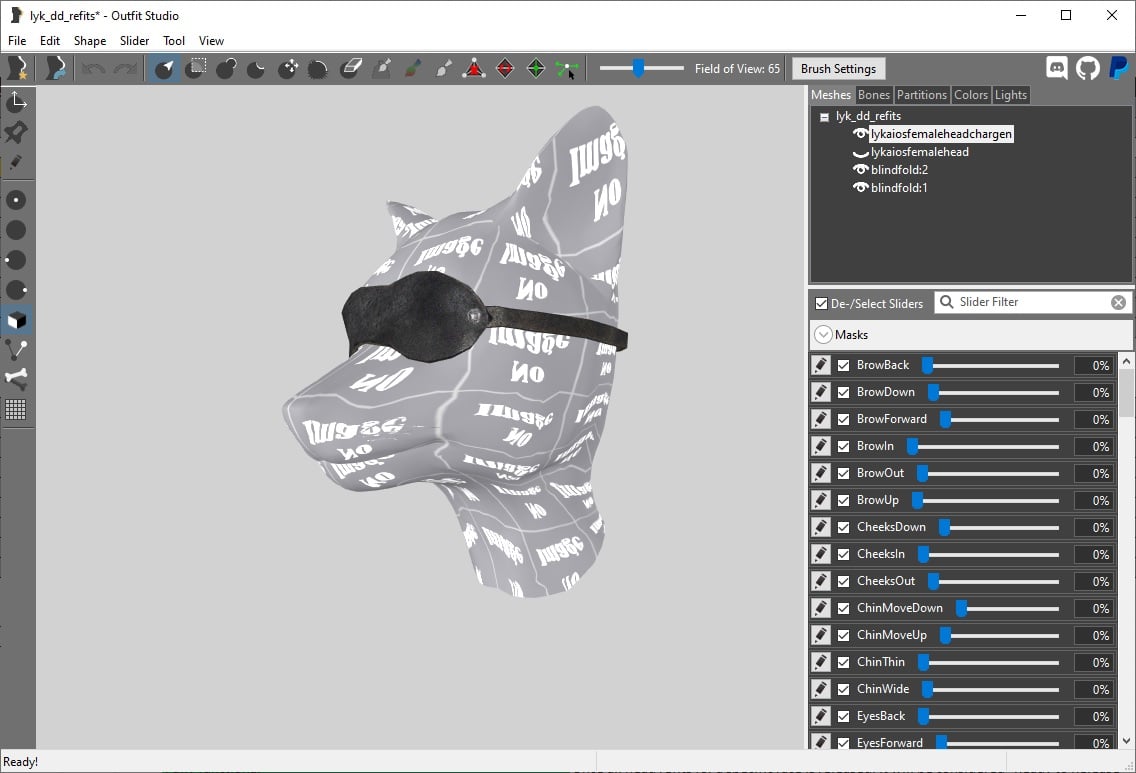The image size is (1136, 773).
Task: Toggle the cube textures display button
Action: tap(17, 320)
